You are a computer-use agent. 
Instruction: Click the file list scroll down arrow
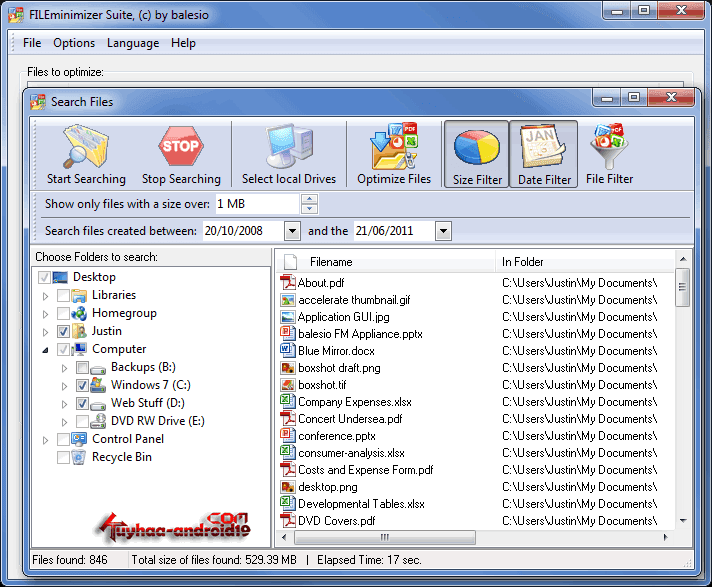[683, 520]
